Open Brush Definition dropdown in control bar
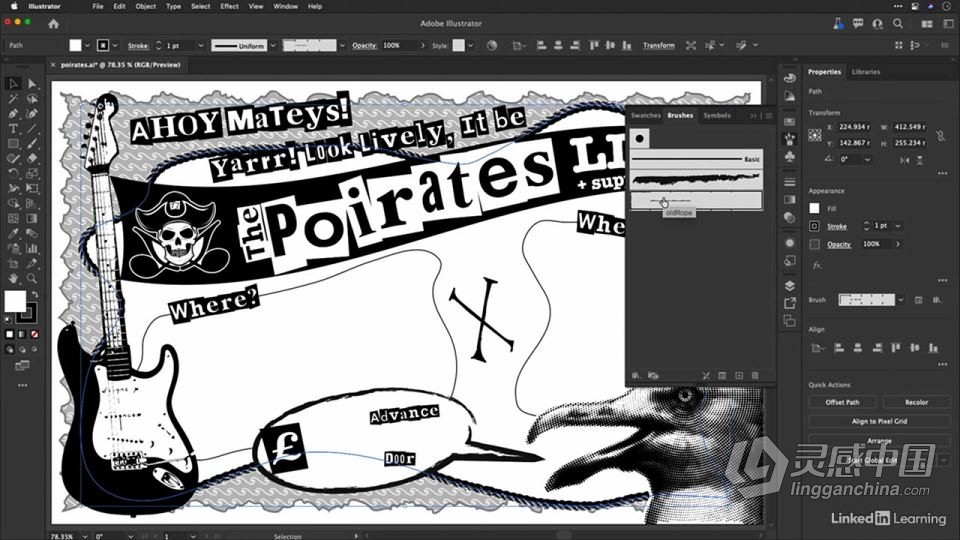This screenshot has width=960, height=540. coord(342,45)
